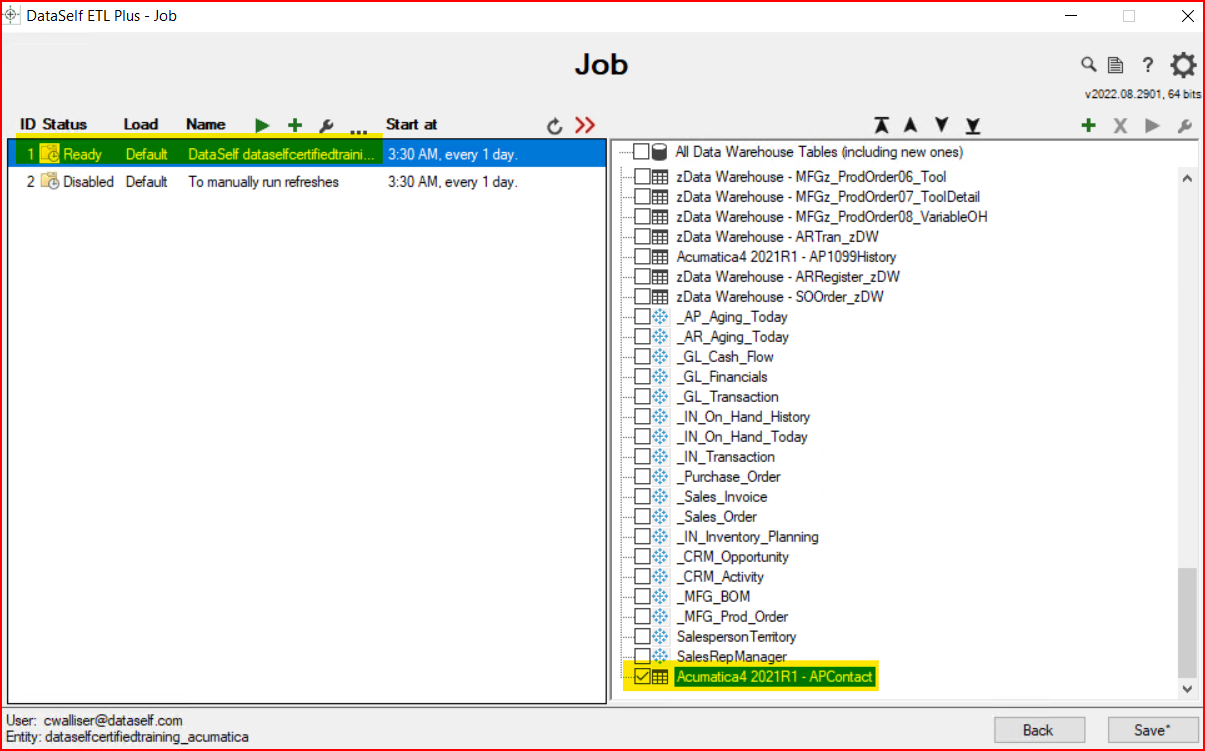The width and height of the screenshot is (1205, 751).
Task: Run the selected job with green play icon
Action: [262, 125]
